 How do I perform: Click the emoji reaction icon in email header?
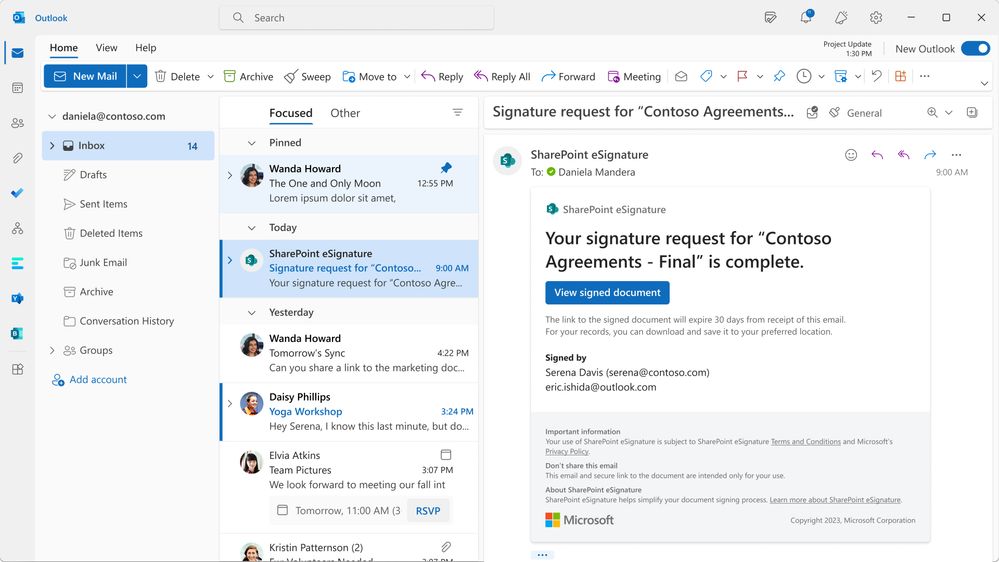[851, 155]
